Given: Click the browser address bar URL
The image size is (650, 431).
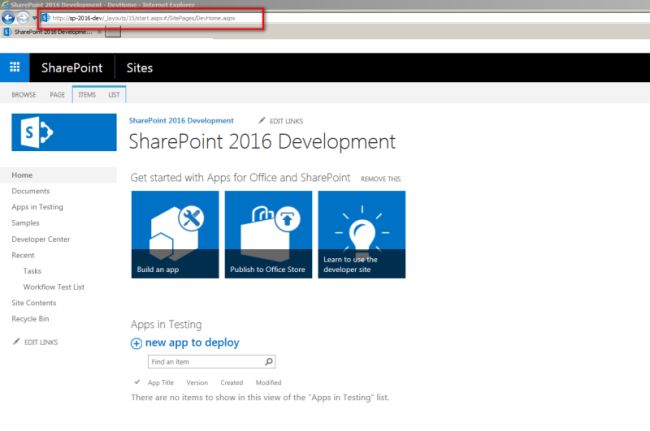Looking at the screenshot, I should pyautogui.click(x=143, y=18).
